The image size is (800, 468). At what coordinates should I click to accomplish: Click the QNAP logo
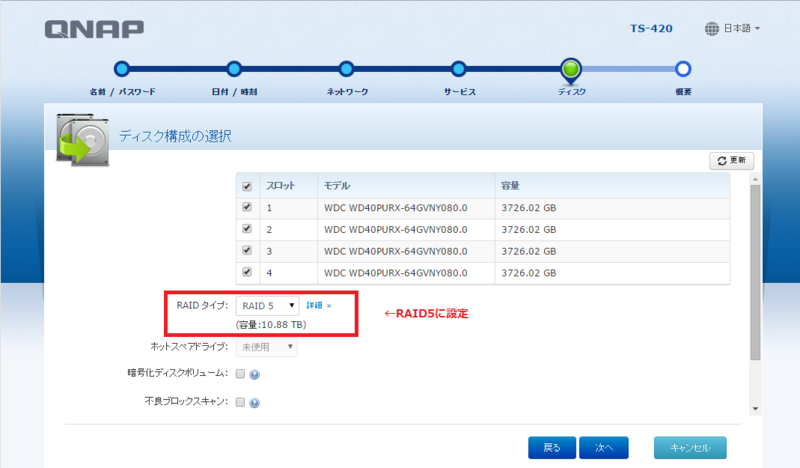tap(94, 29)
